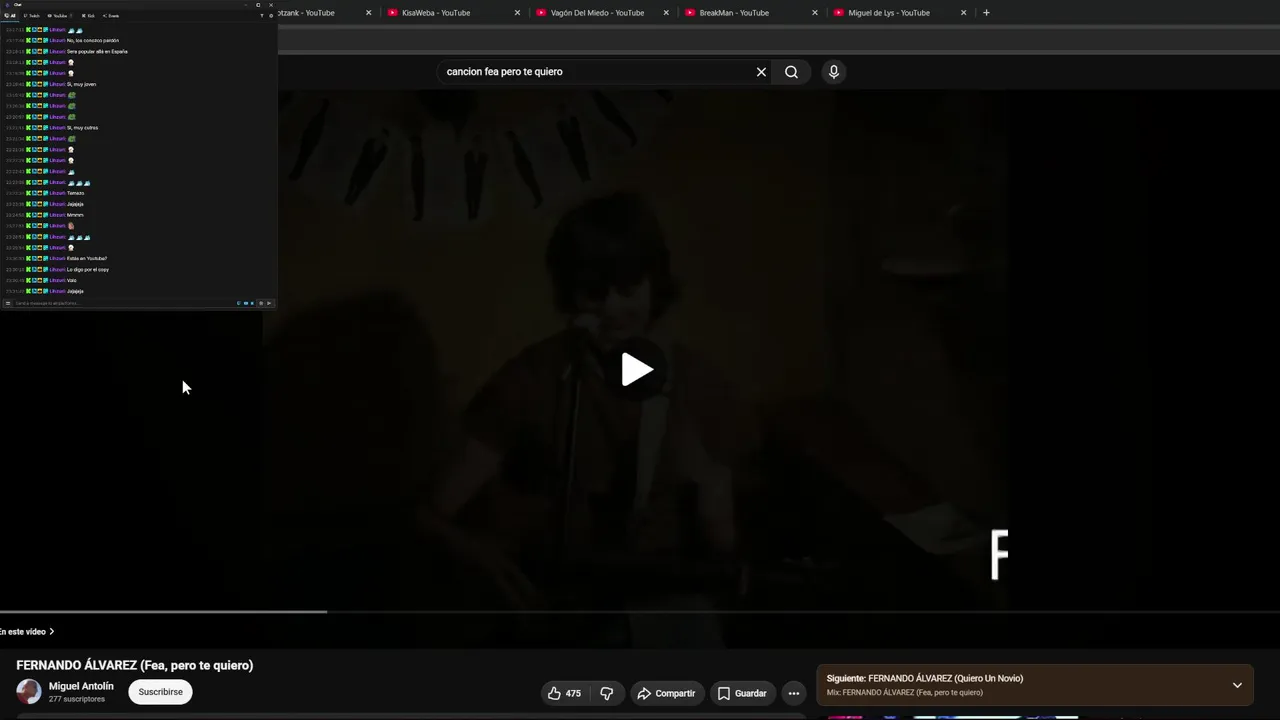1280x720 pixels.
Task: Select the Kick tab in the Chat window
Action: (88, 16)
